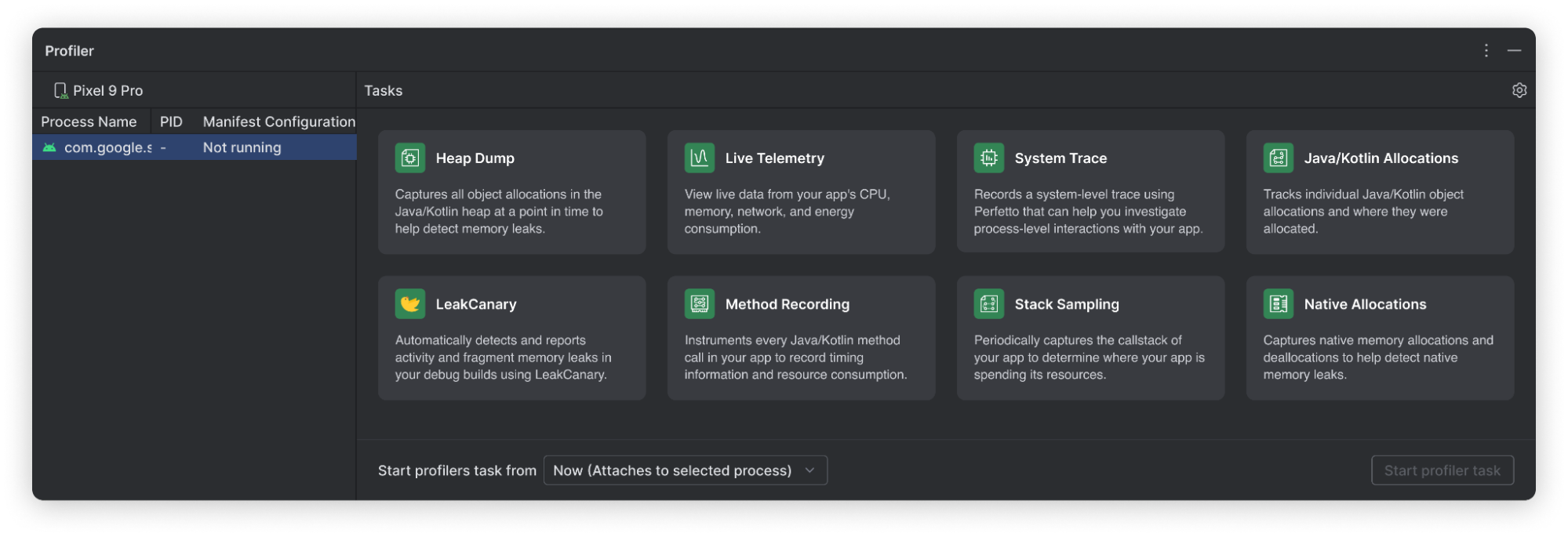Click the Native Allocations description text
Screen dimensions: 1568x537
(1378, 357)
